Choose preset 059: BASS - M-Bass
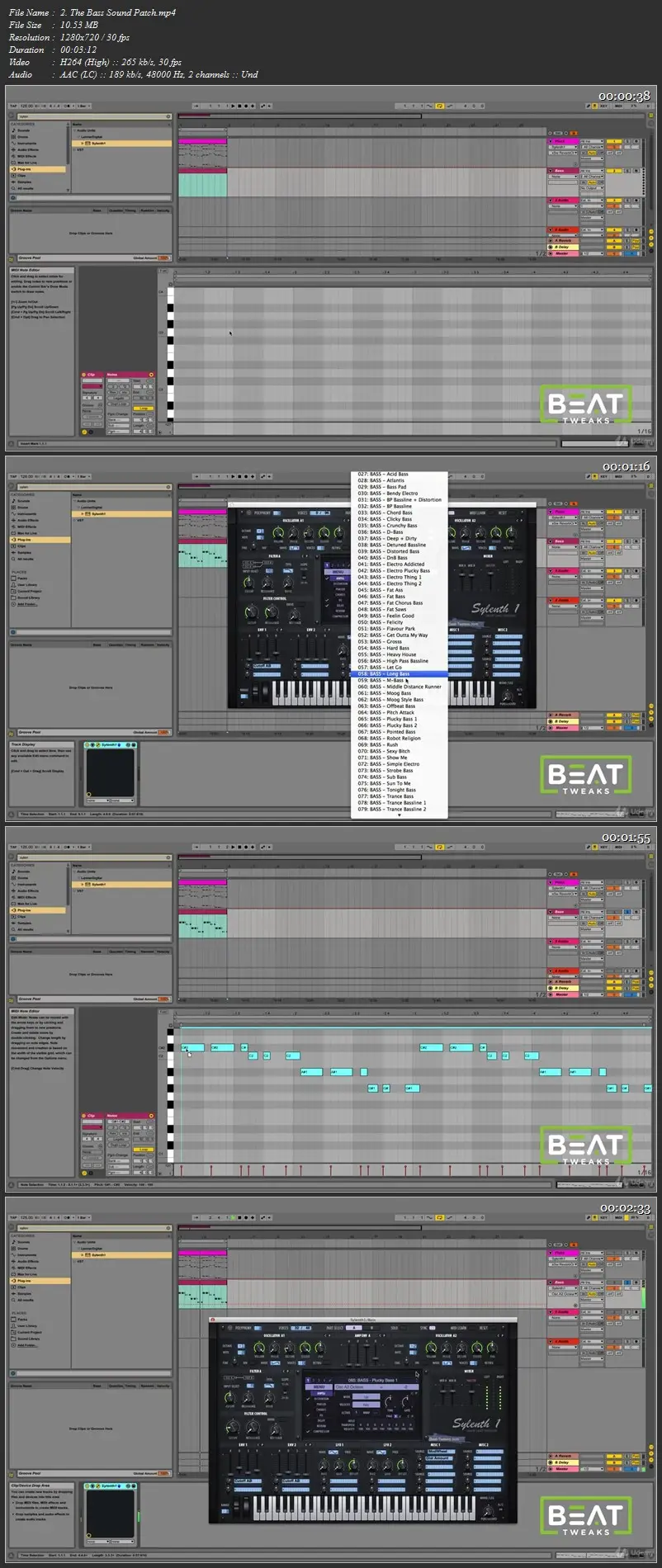 pos(400,680)
